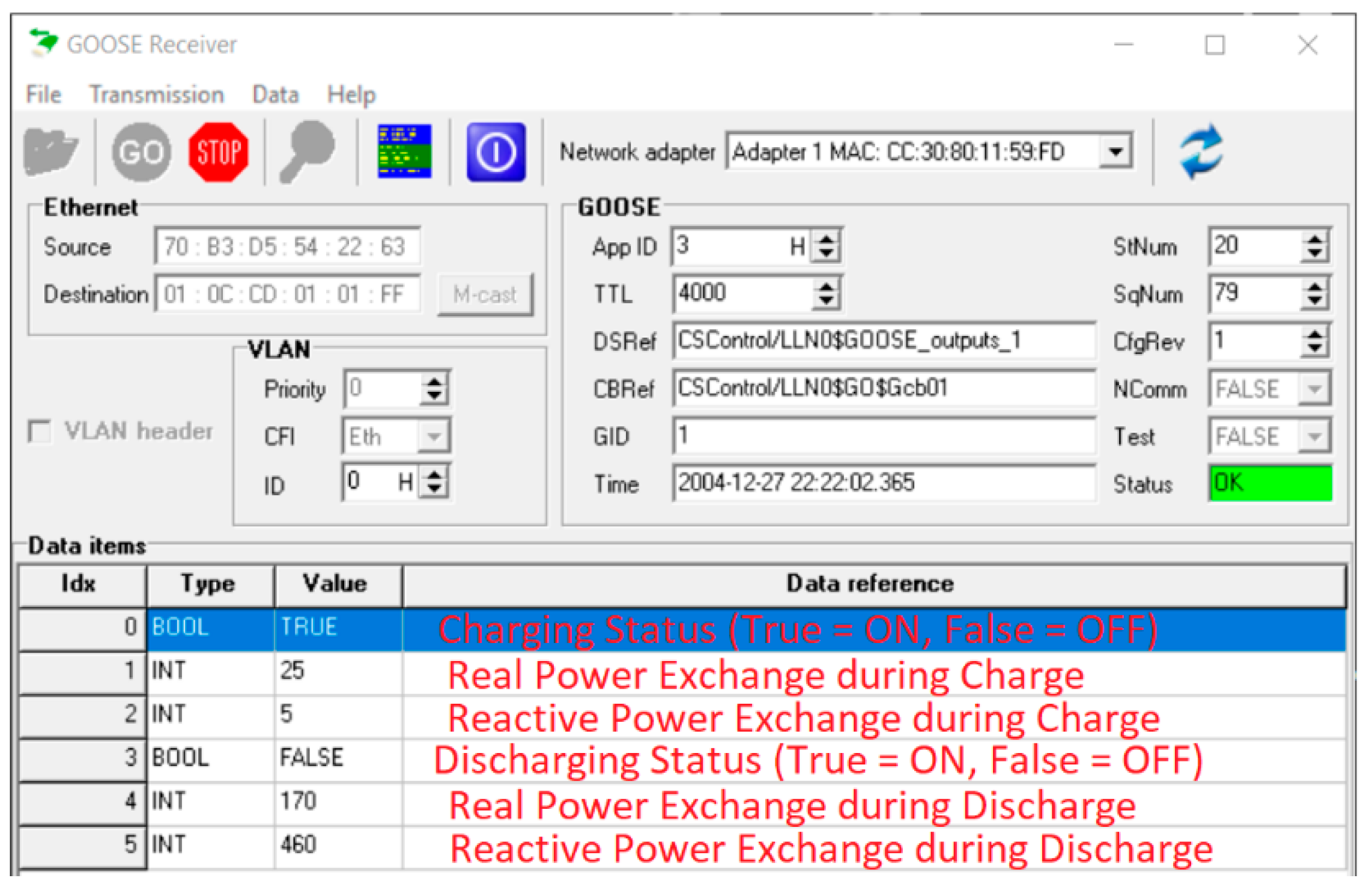The image size is (1372, 890).
Task: Open the Transmission menu
Action: (x=157, y=94)
